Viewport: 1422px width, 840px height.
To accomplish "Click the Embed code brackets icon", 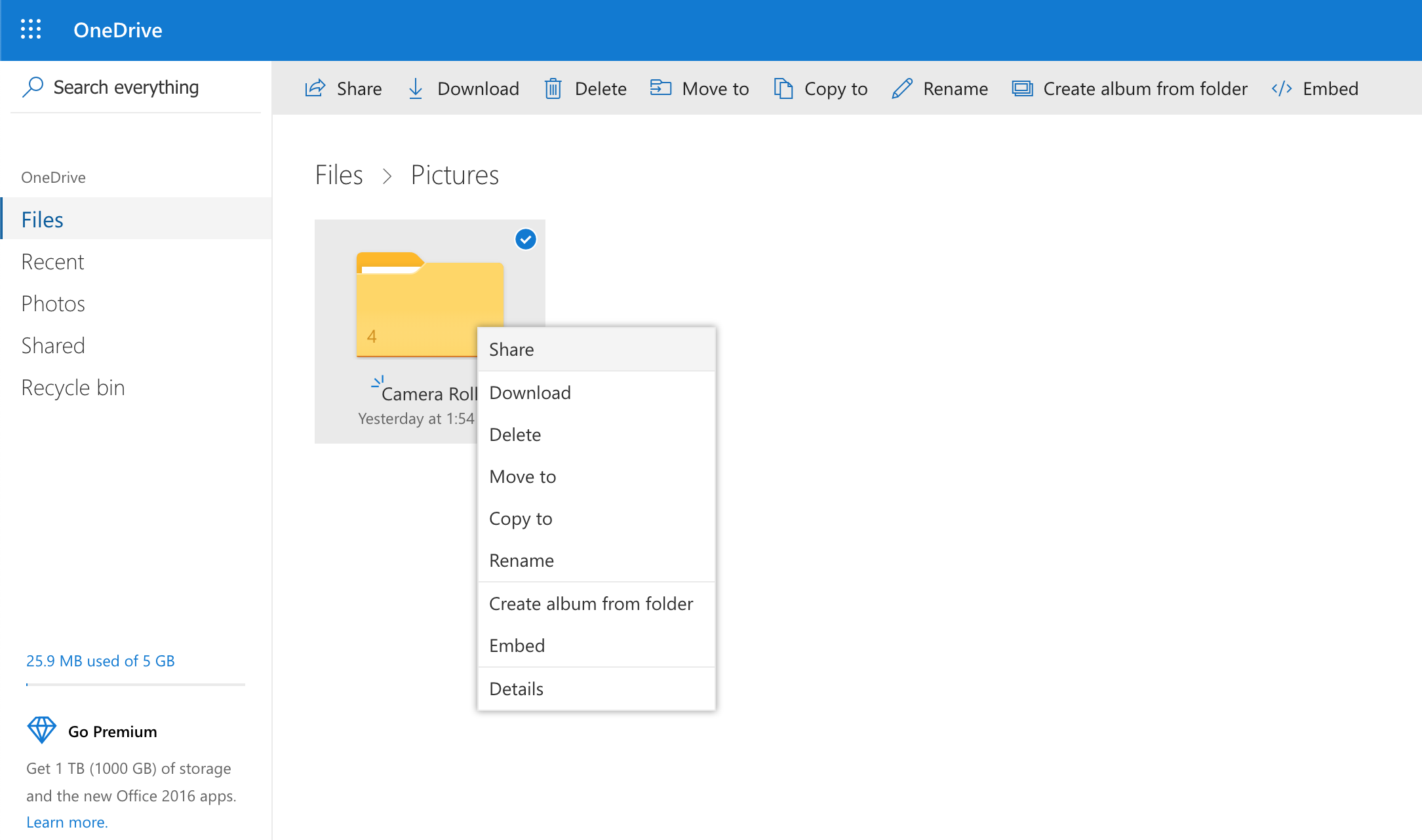I will click(1282, 88).
